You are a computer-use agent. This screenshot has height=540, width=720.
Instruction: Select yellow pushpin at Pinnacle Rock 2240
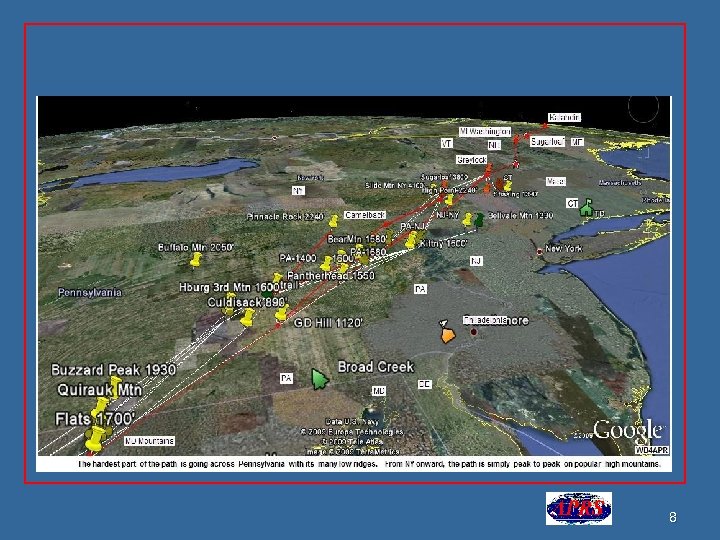pyautogui.click(x=333, y=221)
